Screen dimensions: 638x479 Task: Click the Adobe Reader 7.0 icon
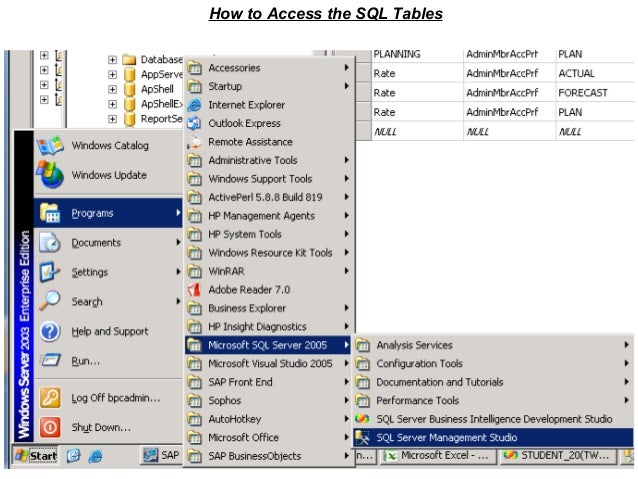[x=194, y=290]
